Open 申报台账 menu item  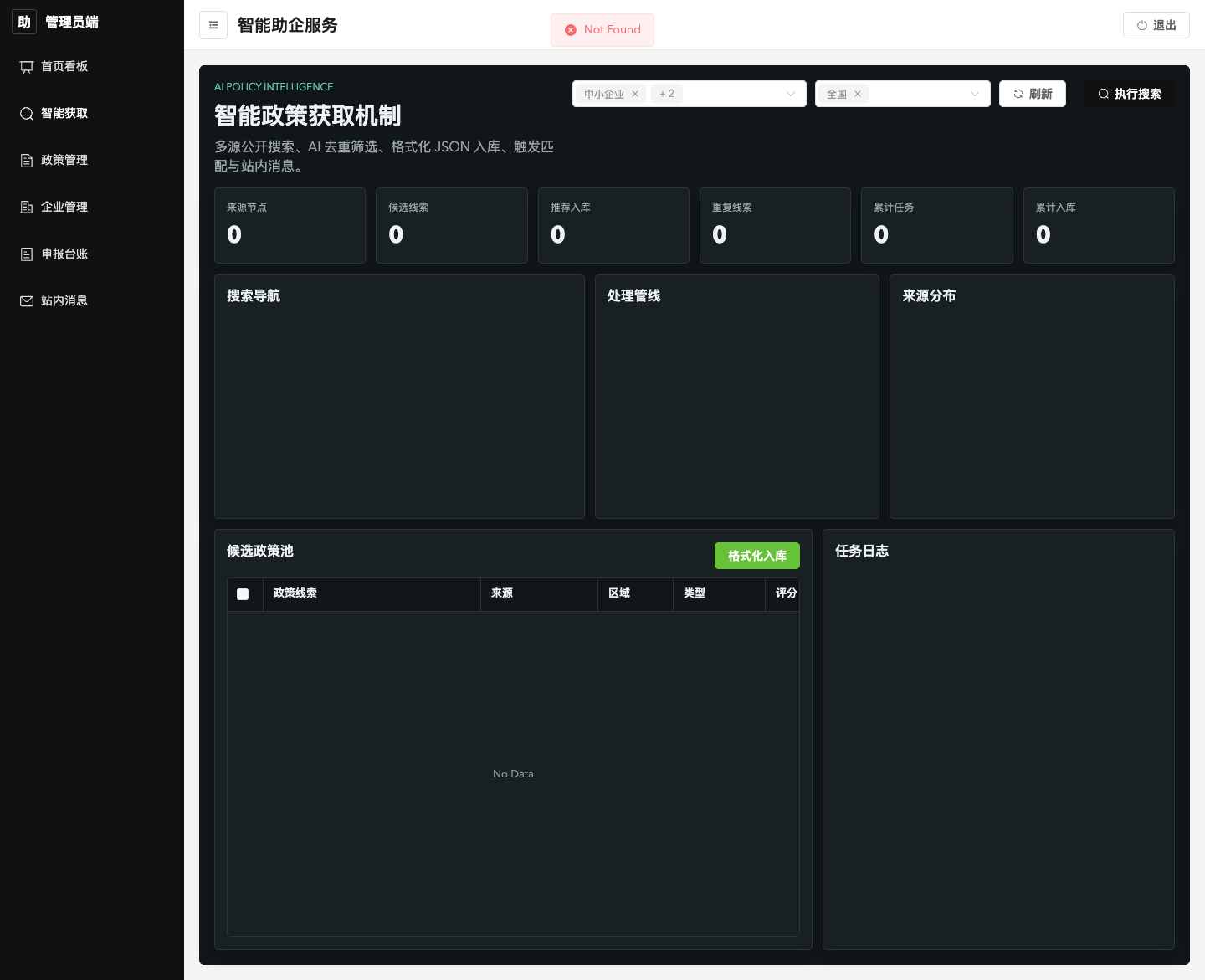(92, 254)
